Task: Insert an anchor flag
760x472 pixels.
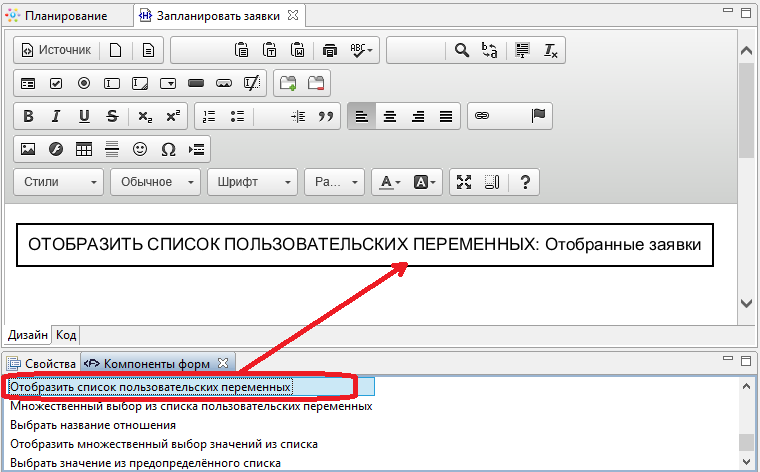Action: point(538,116)
